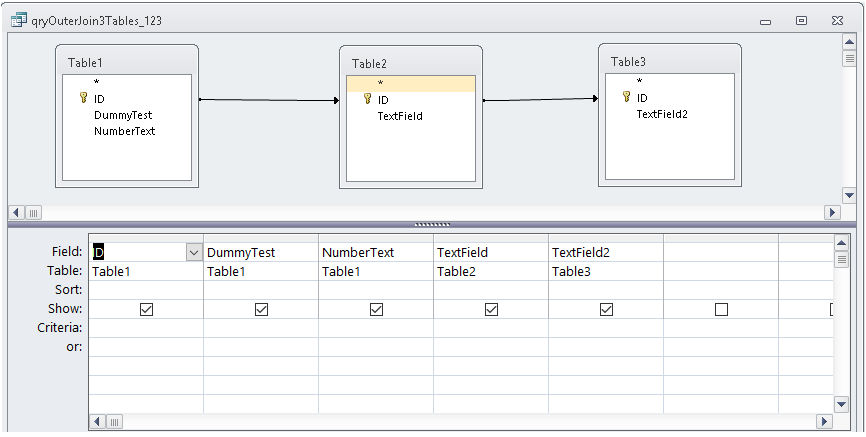Click the Table2 cell in Table row
The width and height of the screenshot is (866, 437).
[x=490, y=271]
